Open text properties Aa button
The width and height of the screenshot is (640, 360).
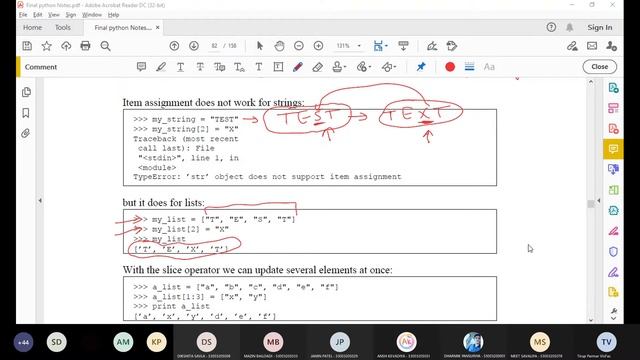[489, 67]
